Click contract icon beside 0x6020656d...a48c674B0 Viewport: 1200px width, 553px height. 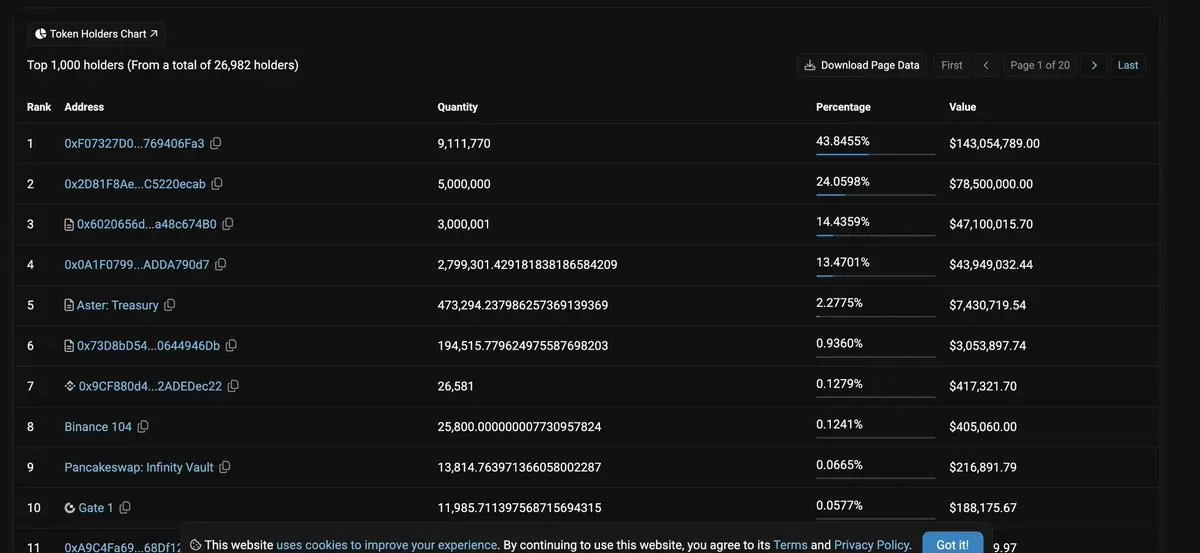coord(69,225)
